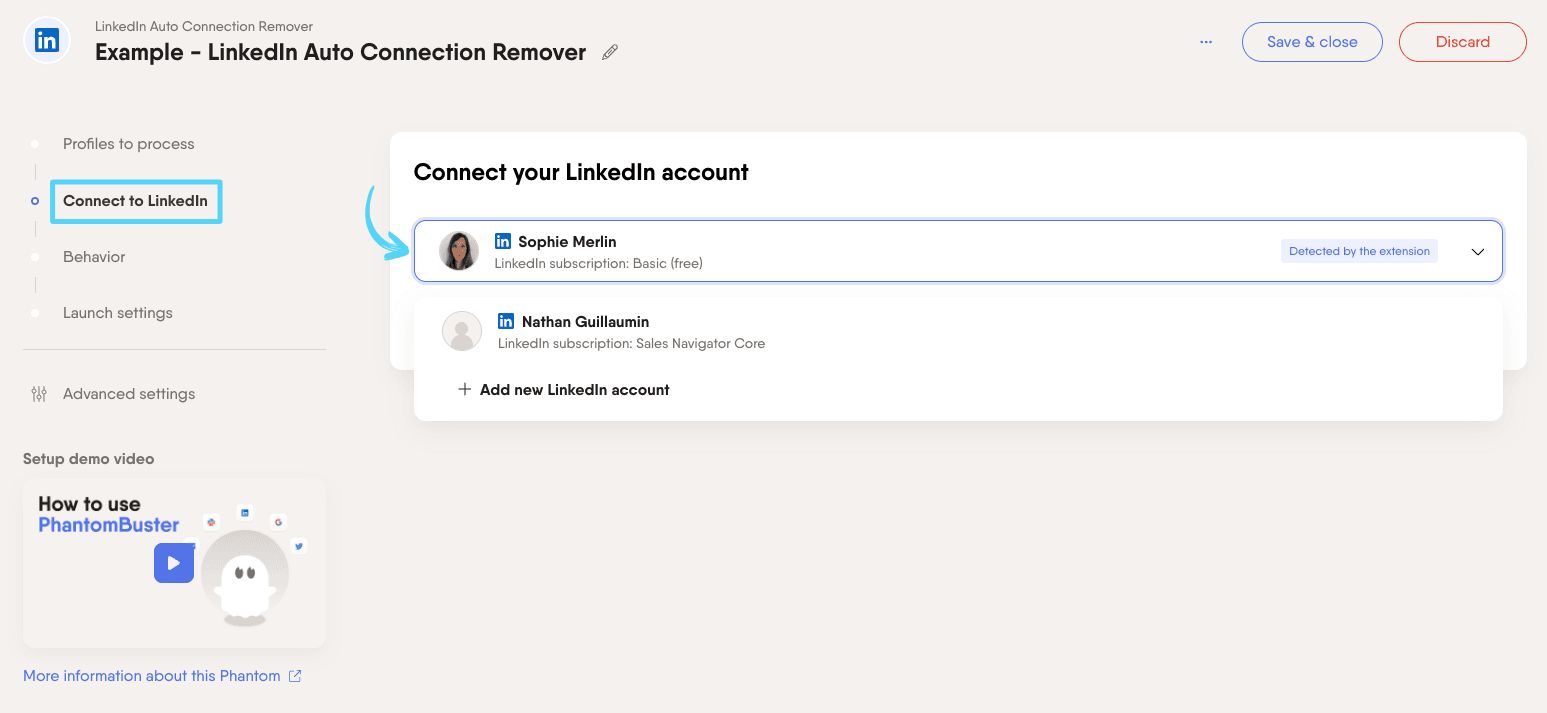This screenshot has height=713, width=1547.
Task: Click the Advanced settings sliders icon
Action: pos(39,394)
